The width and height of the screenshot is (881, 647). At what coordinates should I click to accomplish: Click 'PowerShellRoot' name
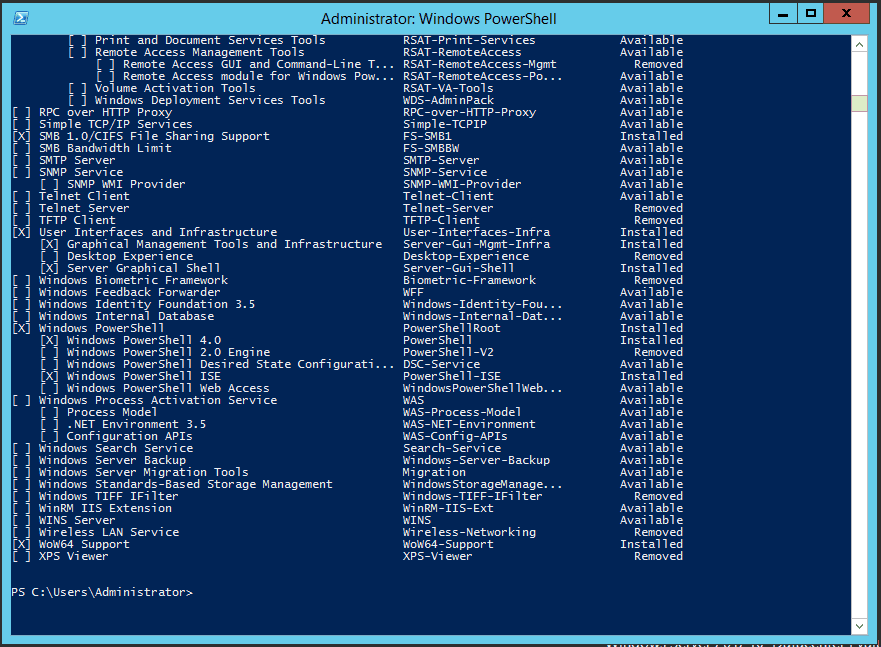point(451,329)
